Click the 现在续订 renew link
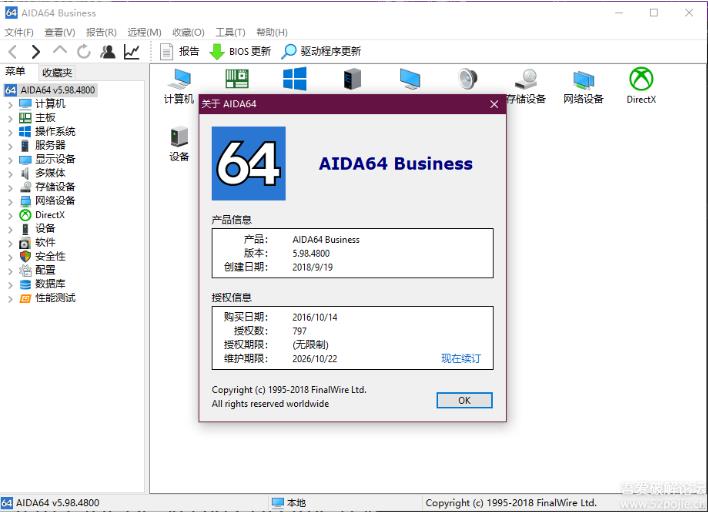708x512 pixels. 461,358
